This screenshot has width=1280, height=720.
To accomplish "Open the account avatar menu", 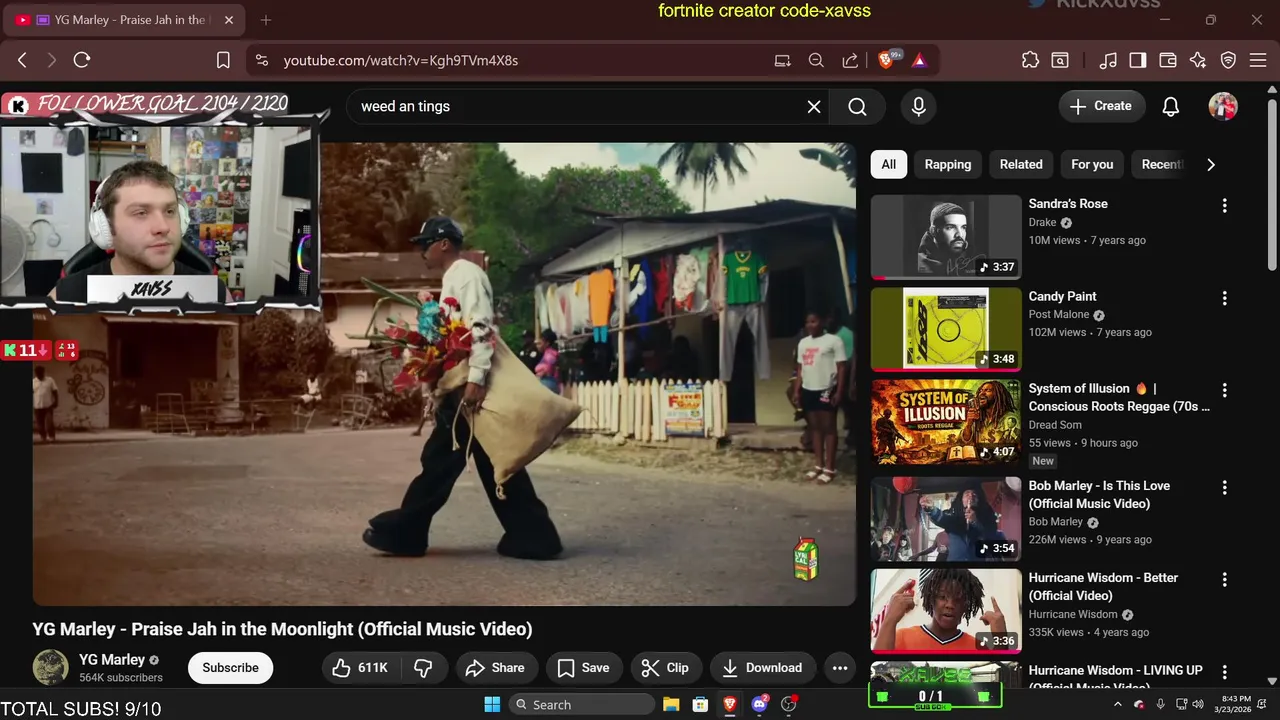I will (1223, 106).
